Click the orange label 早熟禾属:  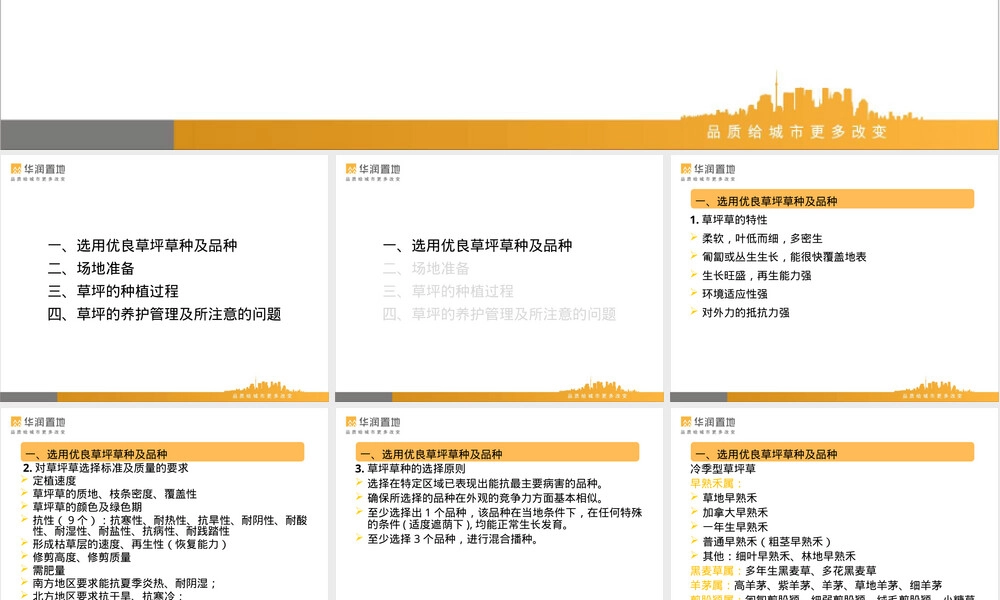tap(715, 483)
